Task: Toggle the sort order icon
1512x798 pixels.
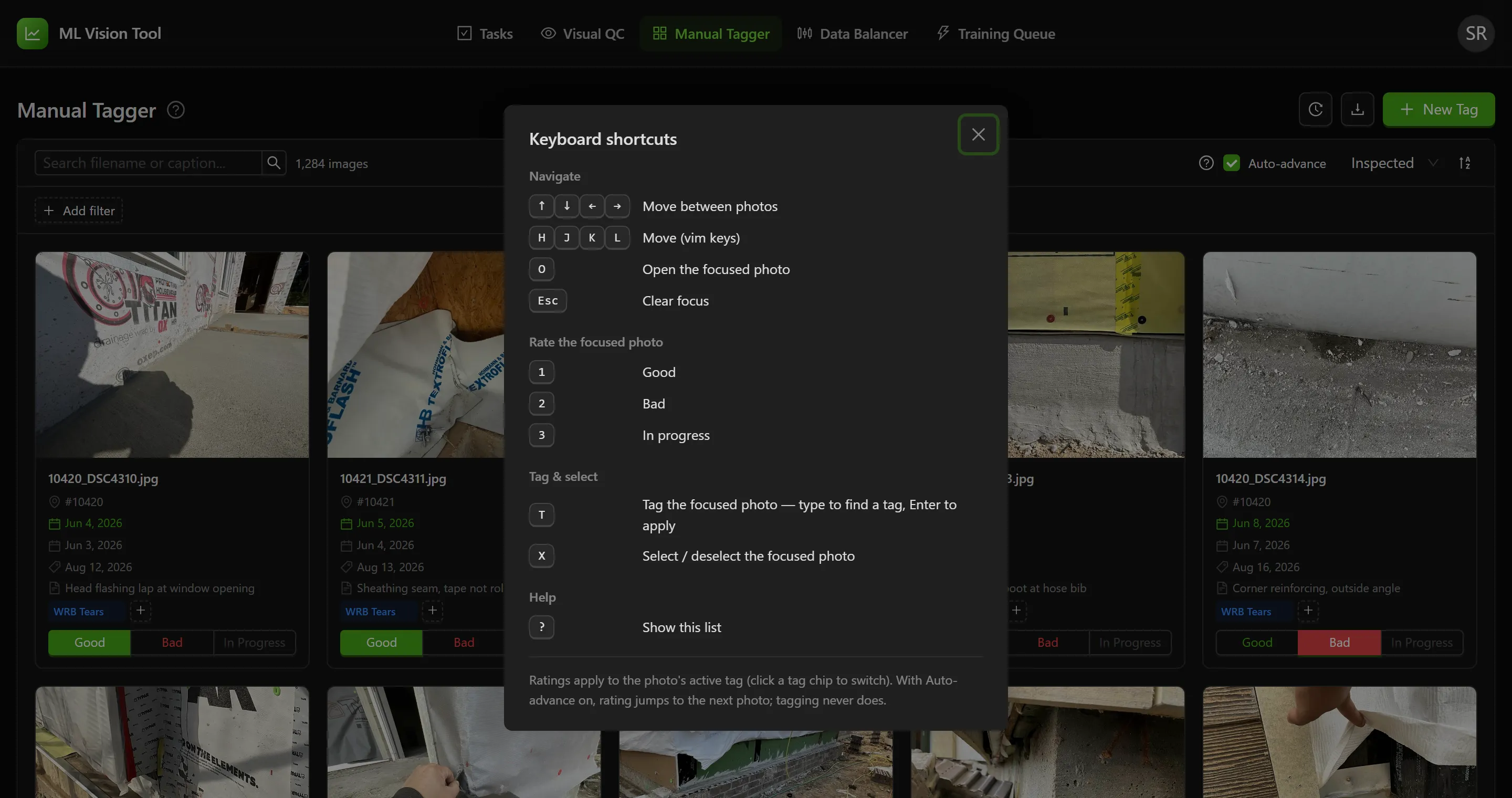Action: (1464, 163)
